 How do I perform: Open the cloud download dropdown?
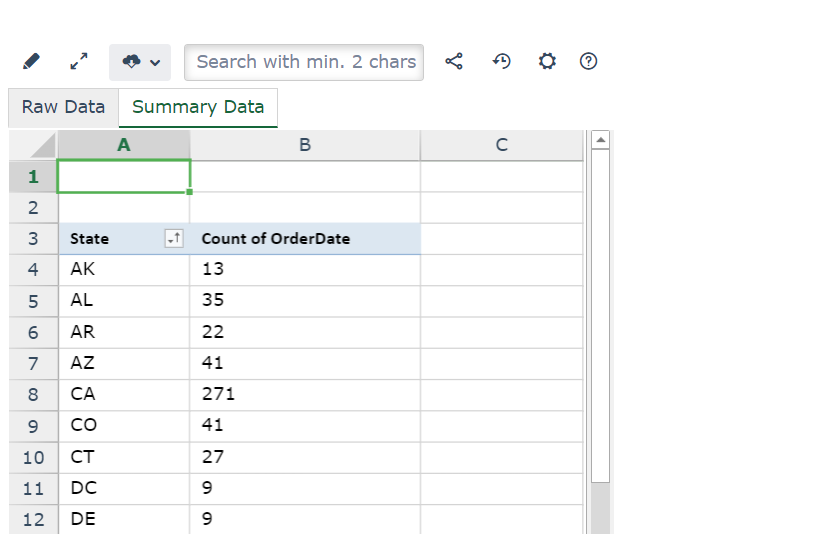coord(140,63)
